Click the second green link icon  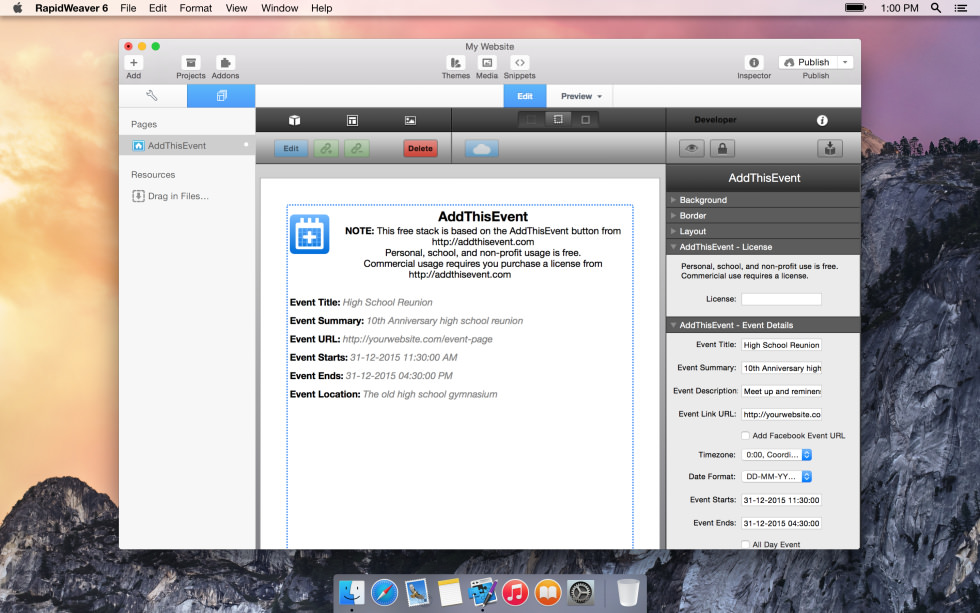pos(357,149)
